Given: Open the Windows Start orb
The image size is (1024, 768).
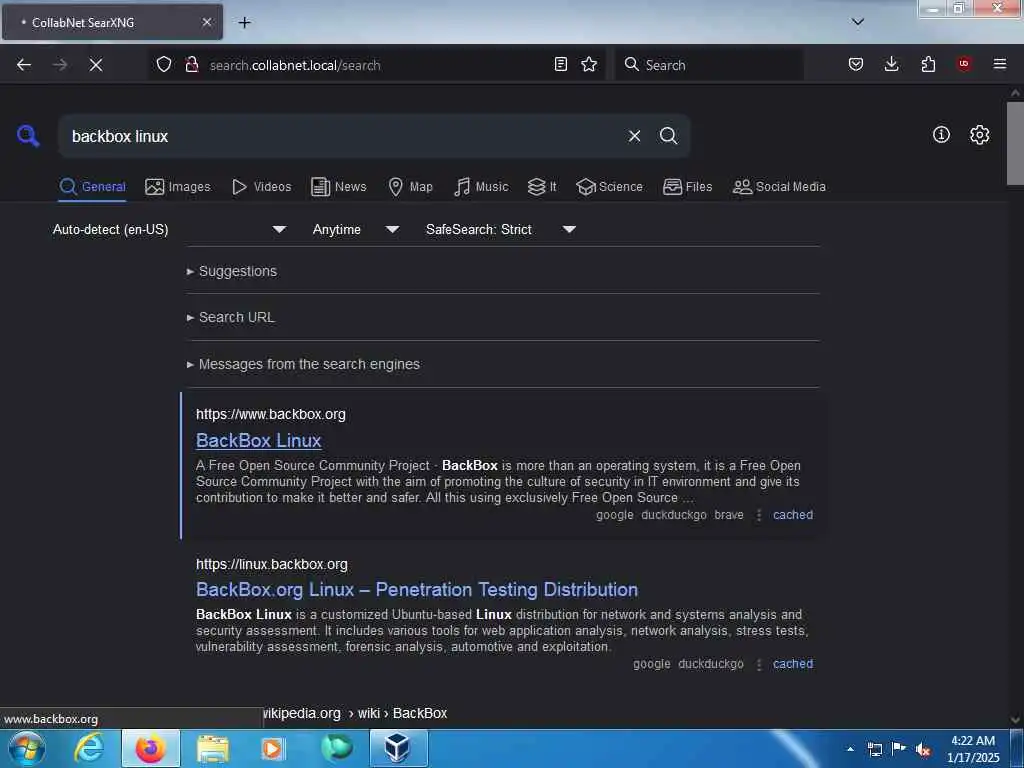Looking at the screenshot, I should pos(27,748).
